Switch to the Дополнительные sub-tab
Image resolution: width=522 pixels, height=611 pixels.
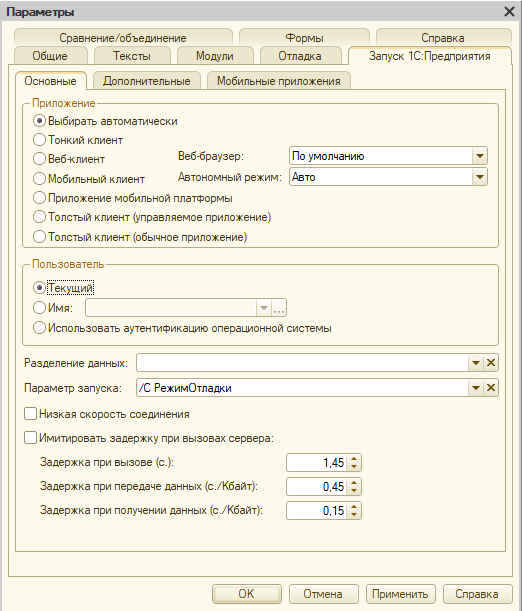[x=147, y=81]
